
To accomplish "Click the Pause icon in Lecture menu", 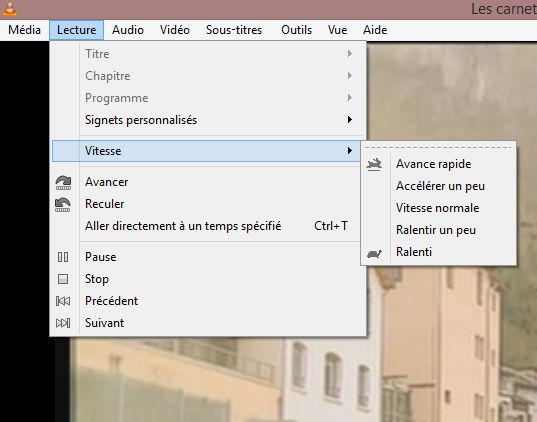I will point(63,257).
